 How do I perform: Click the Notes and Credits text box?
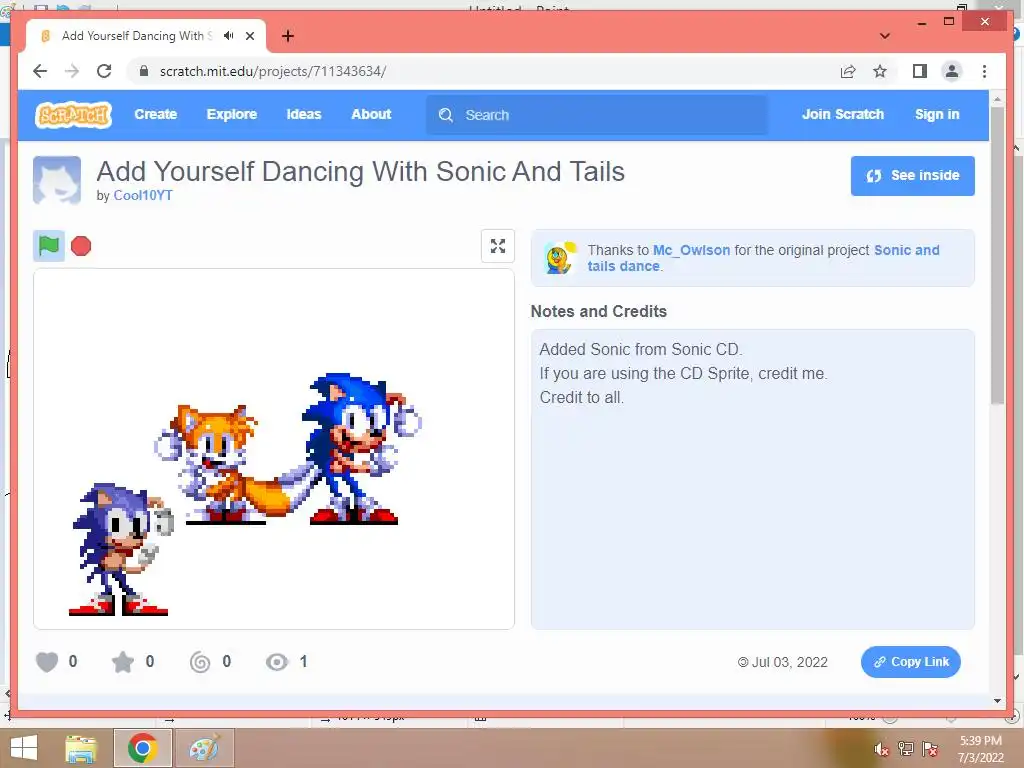752,479
